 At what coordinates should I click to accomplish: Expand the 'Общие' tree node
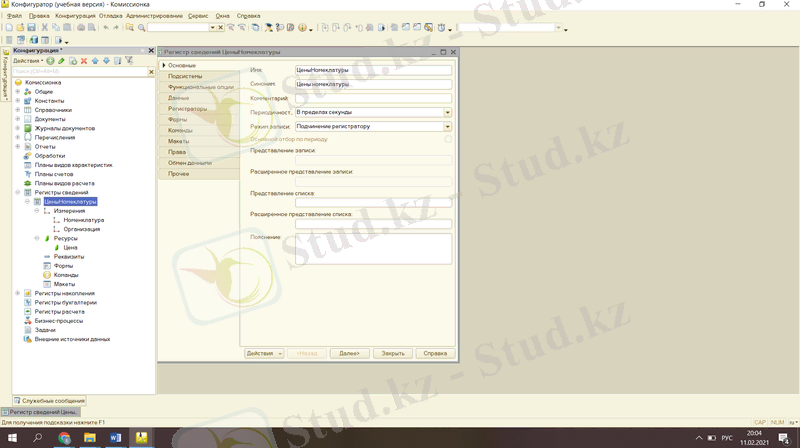[17, 91]
